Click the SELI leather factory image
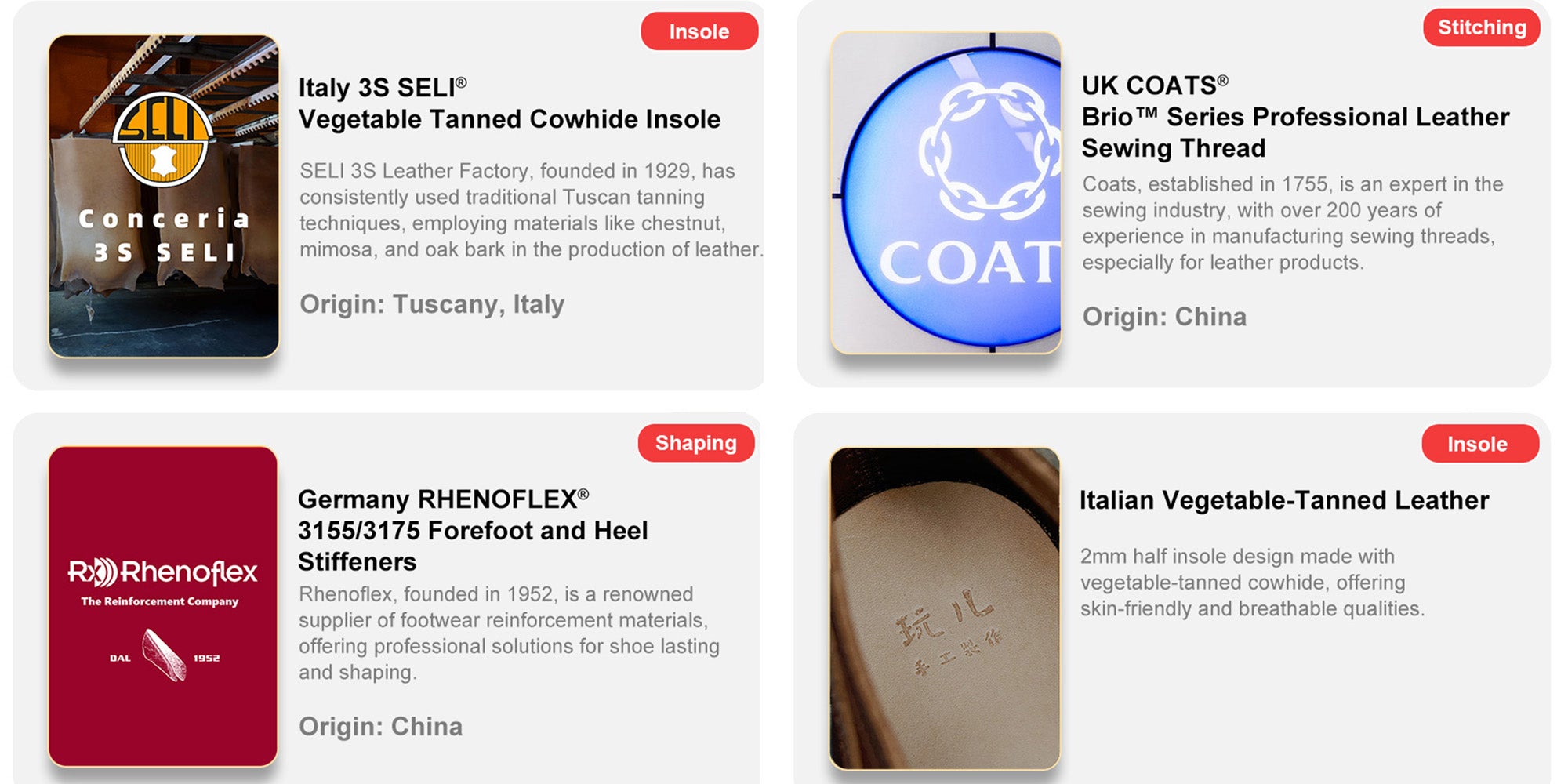 coord(163,196)
